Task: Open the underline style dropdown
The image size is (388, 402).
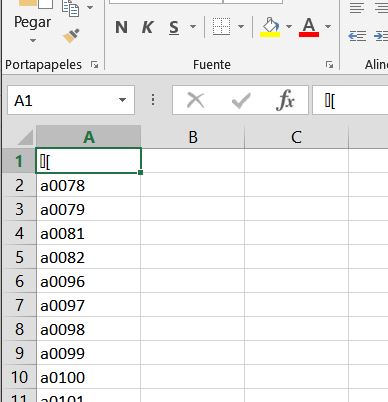Action: tap(193, 26)
